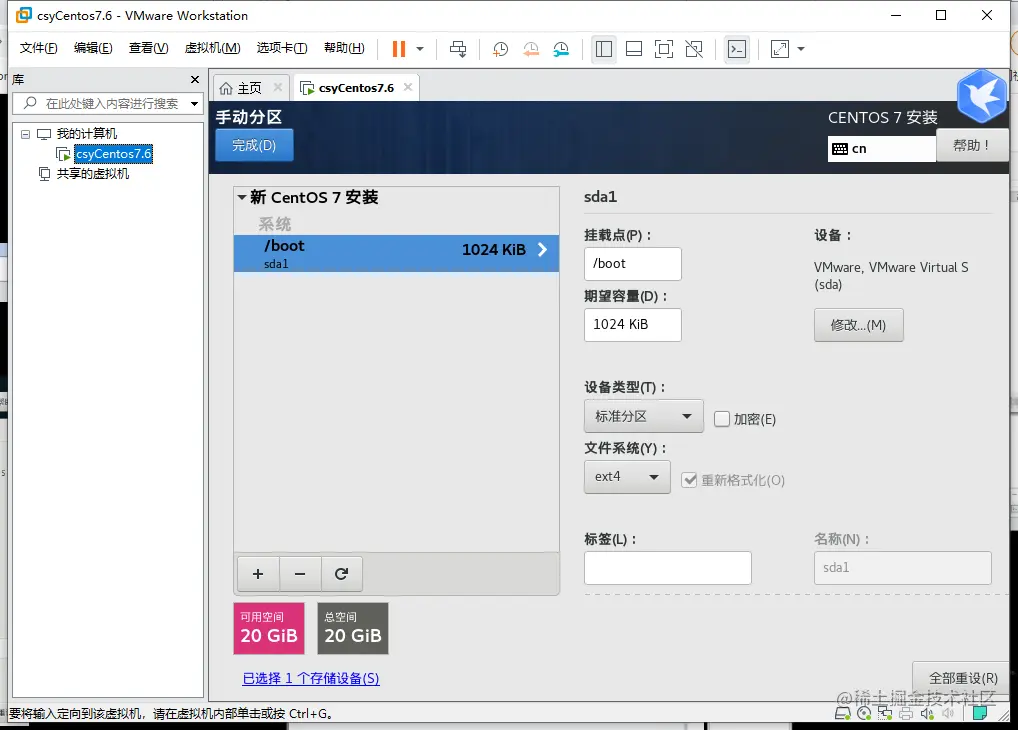Open the 已选择 1 个存储设备(S) link
The width and height of the screenshot is (1018, 730).
click(311, 678)
